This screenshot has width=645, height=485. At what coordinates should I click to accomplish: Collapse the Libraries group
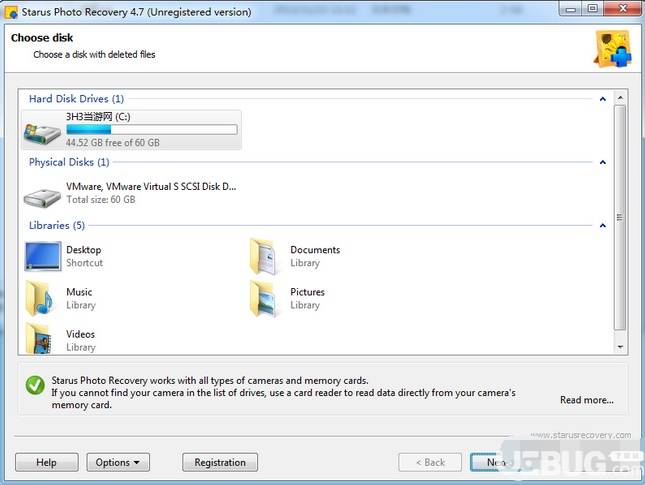(x=603, y=226)
